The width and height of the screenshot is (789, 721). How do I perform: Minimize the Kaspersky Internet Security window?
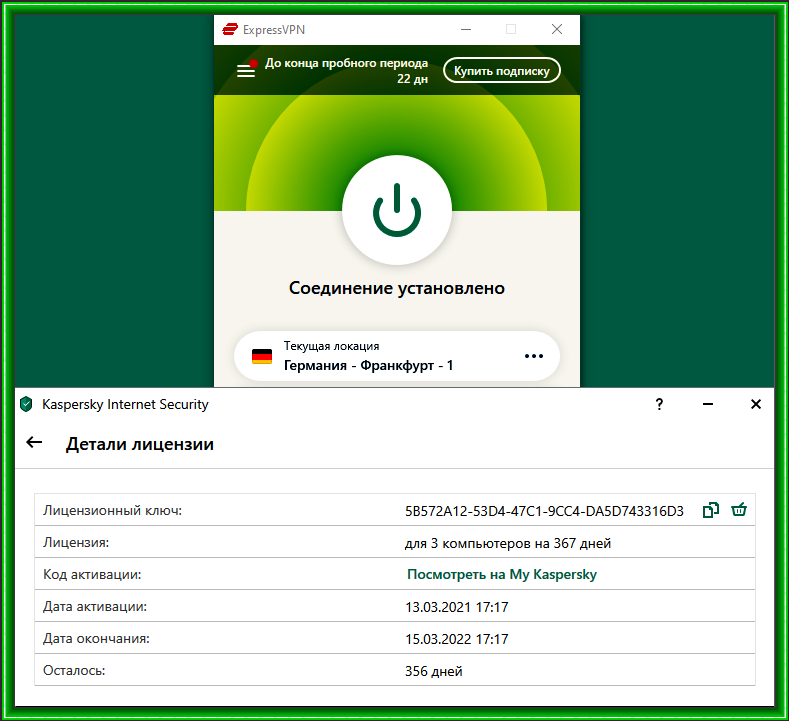pos(707,404)
